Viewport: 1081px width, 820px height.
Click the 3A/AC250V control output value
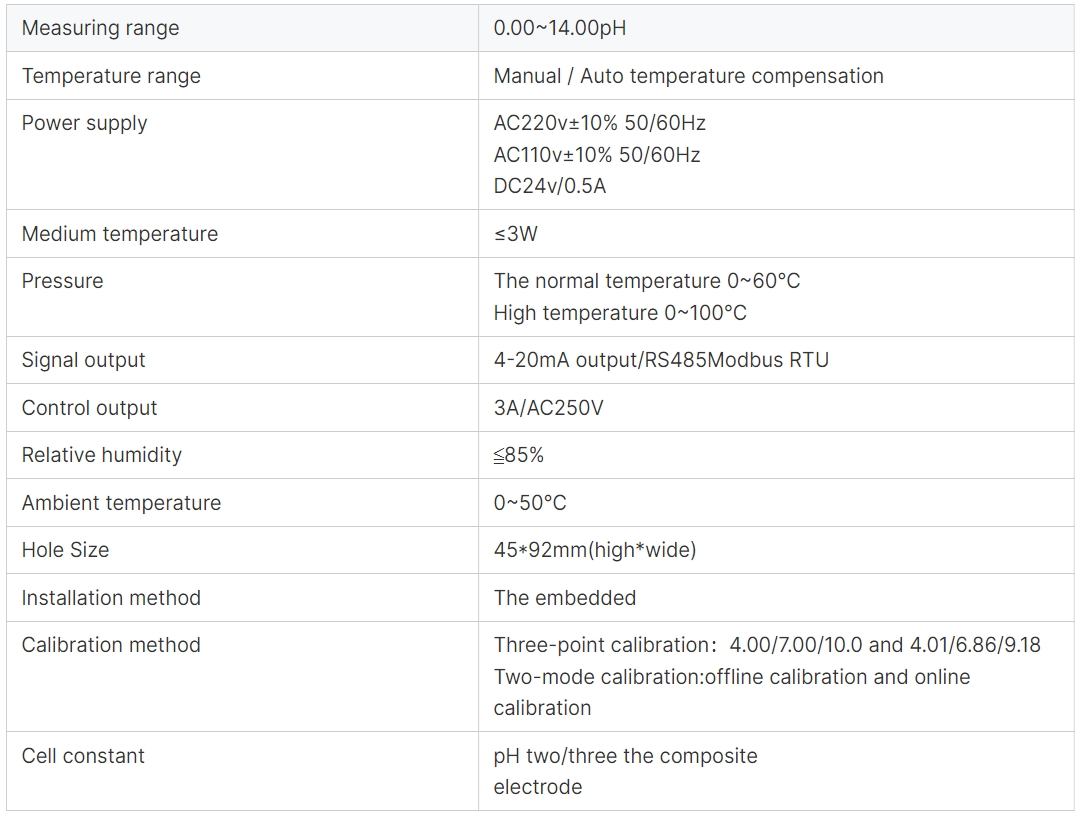tap(548, 408)
